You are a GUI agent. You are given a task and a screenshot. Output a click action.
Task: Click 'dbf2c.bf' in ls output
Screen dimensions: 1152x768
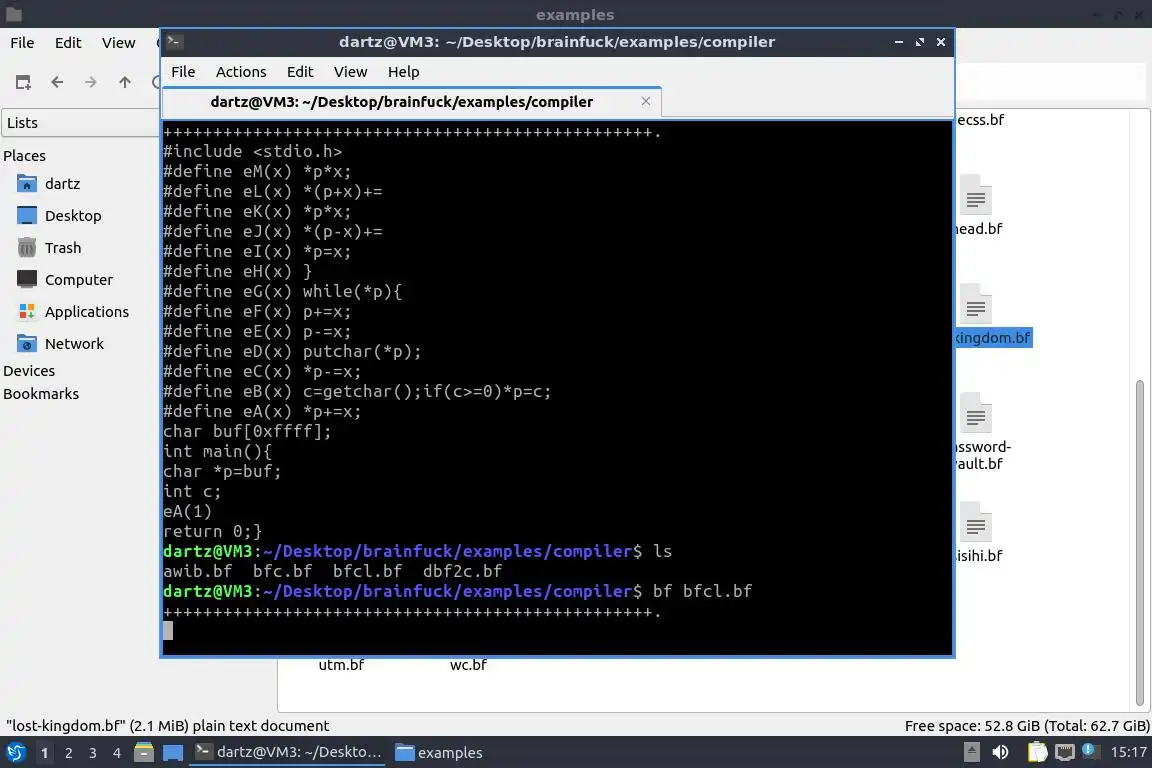point(463,571)
